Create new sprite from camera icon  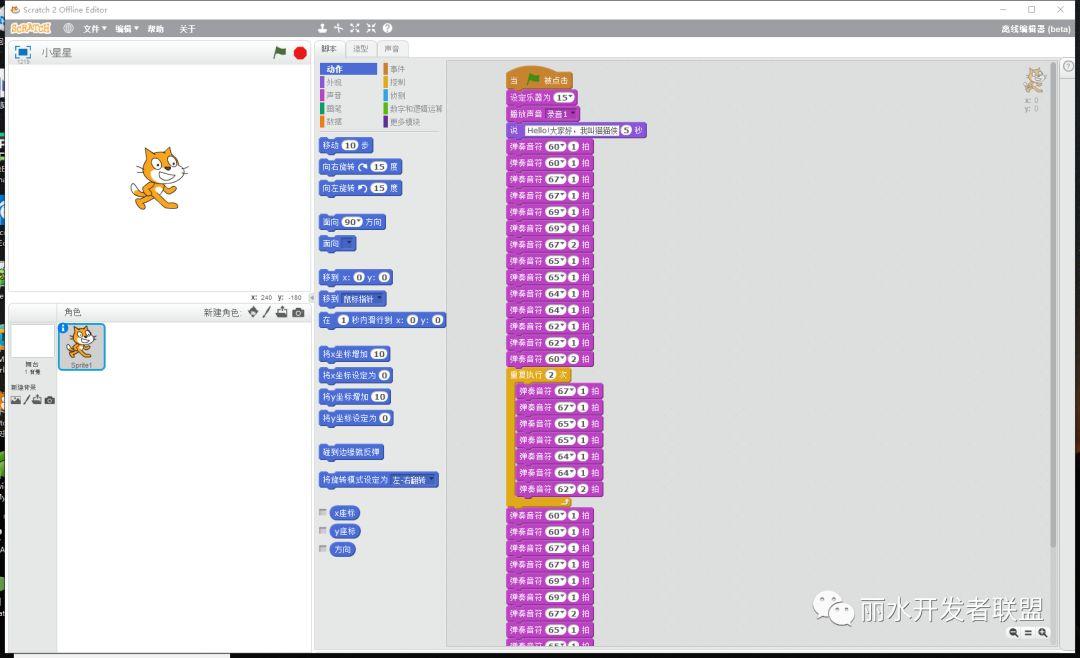tap(298, 312)
